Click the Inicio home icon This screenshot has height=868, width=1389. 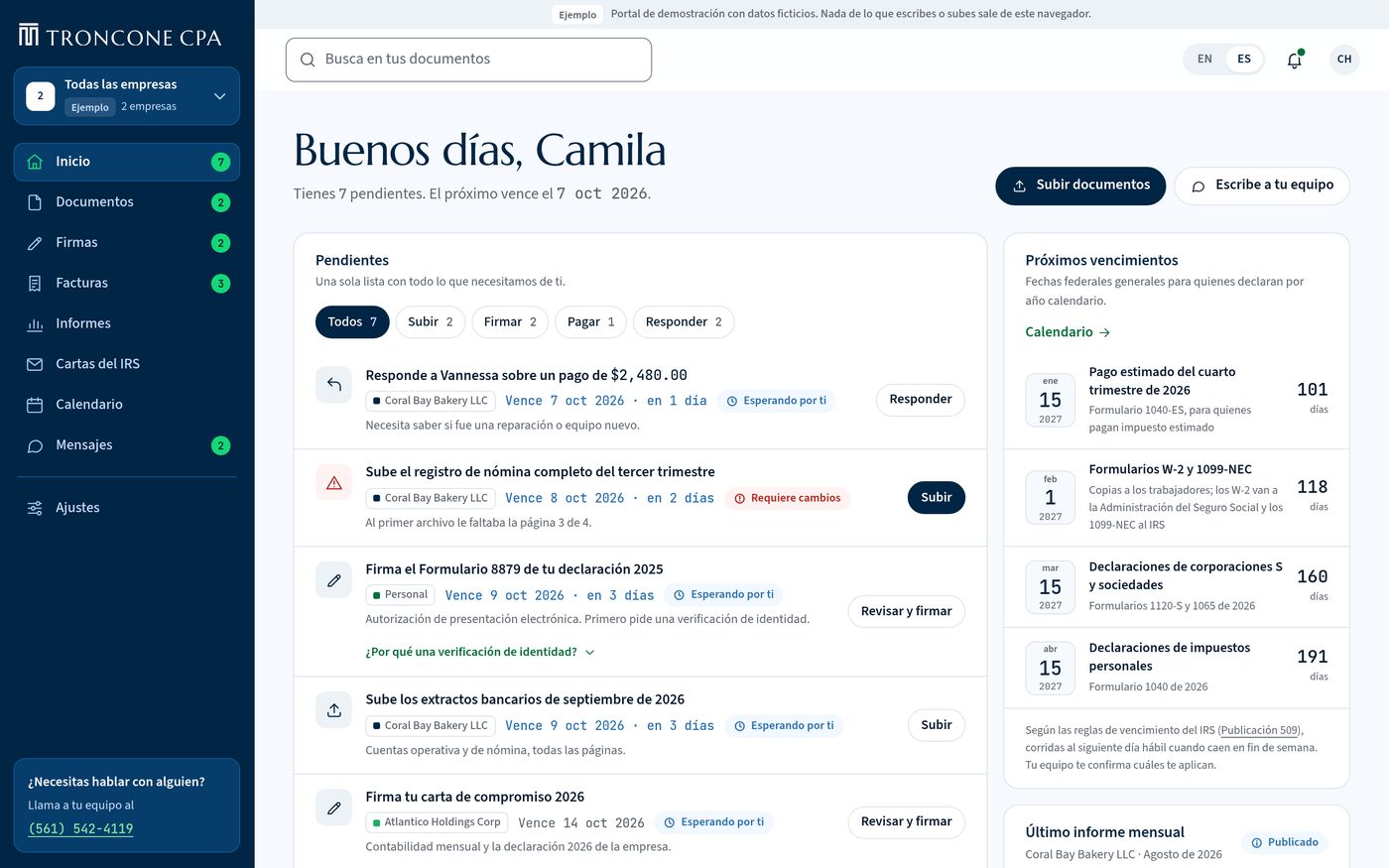[35, 162]
